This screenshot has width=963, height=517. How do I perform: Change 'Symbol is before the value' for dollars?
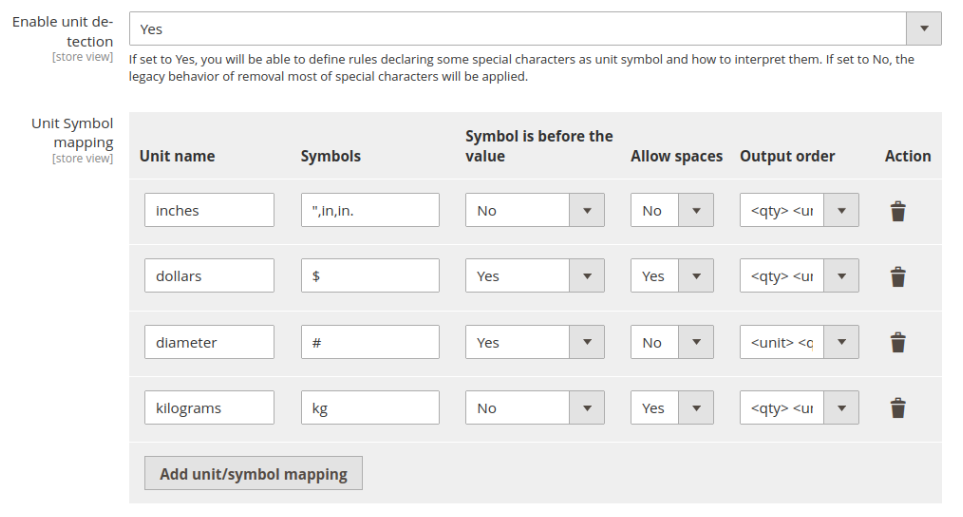tap(534, 276)
